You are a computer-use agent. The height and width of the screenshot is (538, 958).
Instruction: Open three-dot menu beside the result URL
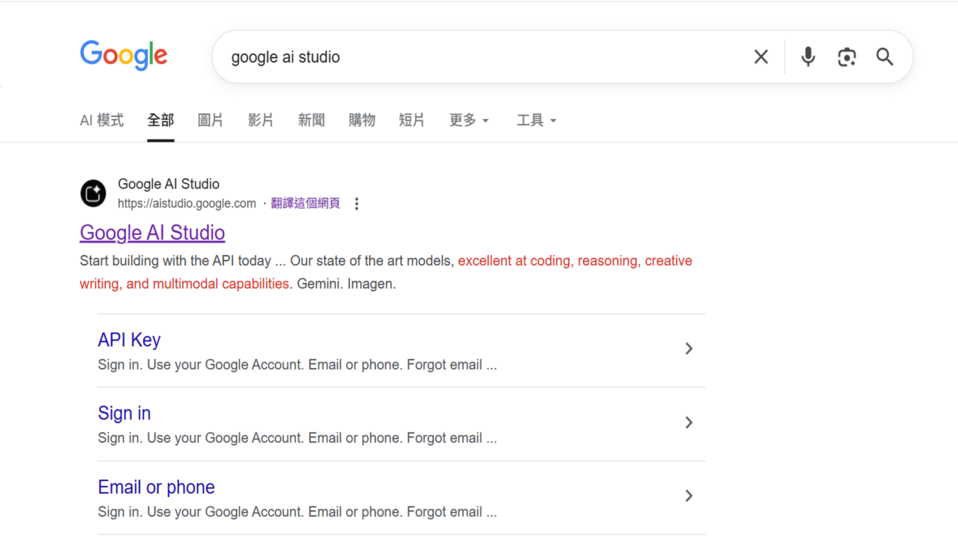357,204
